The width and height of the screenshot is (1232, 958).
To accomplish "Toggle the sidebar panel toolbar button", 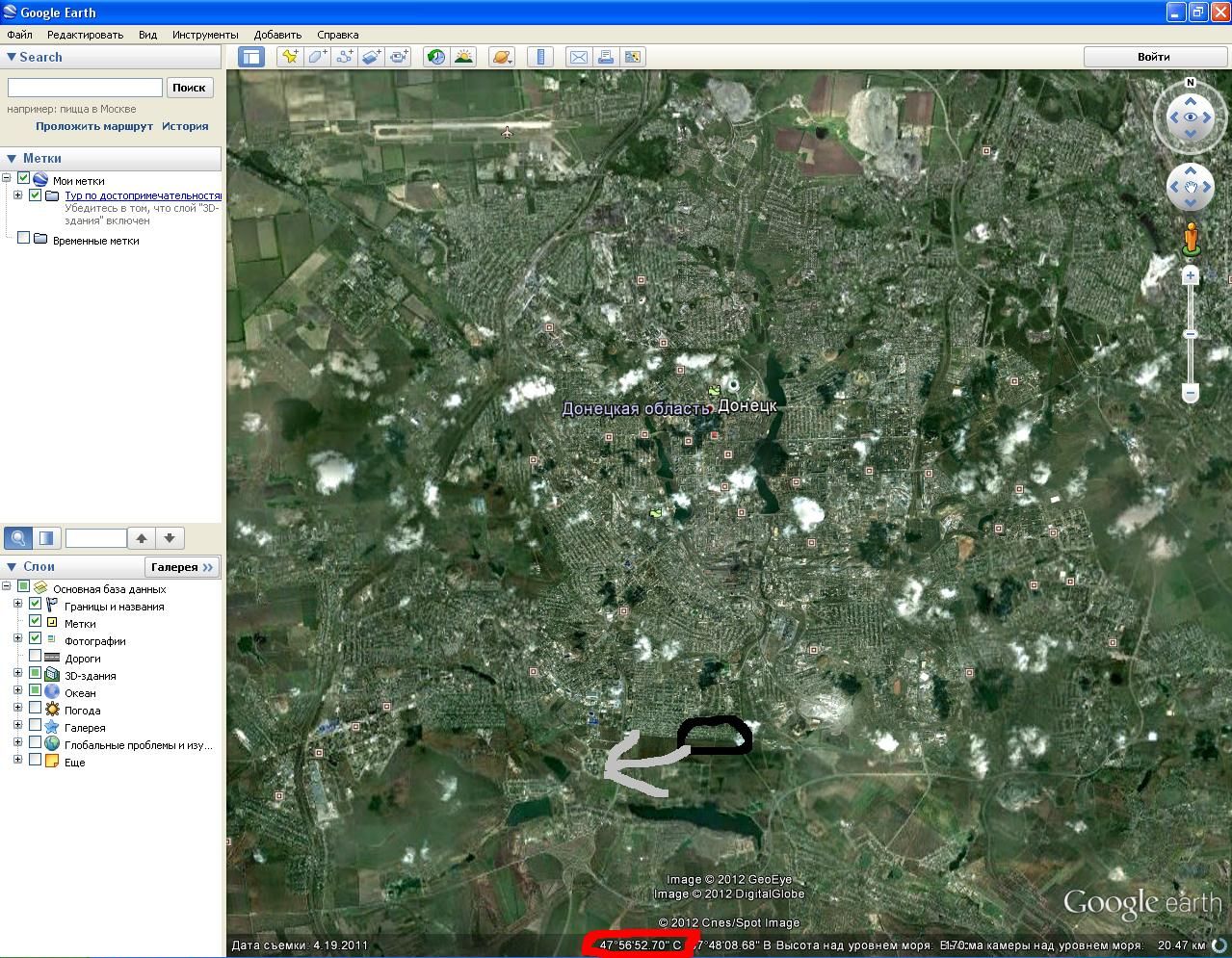I will [x=251, y=57].
